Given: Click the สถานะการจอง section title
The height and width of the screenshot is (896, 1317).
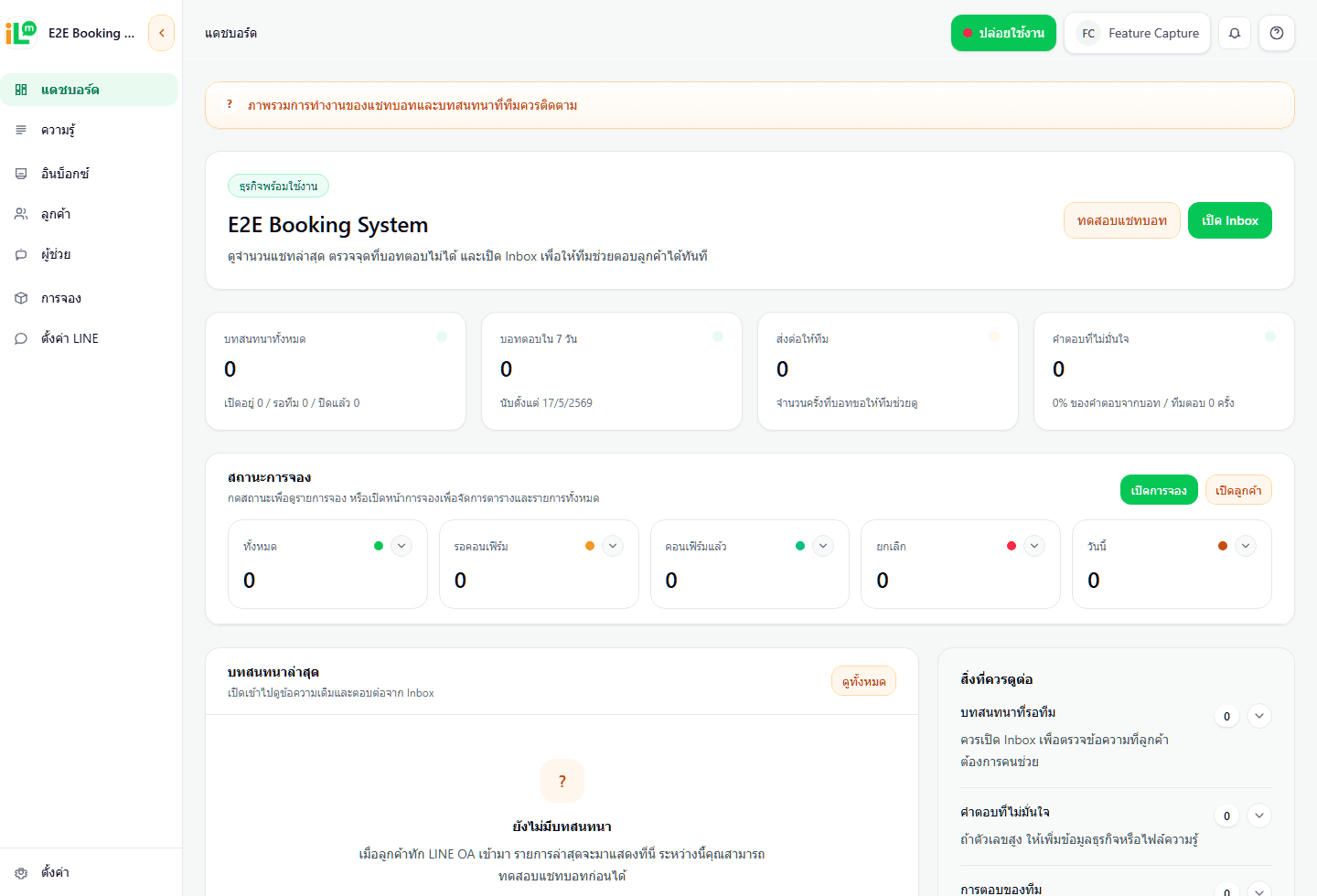Looking at the screenshot, I should click(269, 477).
